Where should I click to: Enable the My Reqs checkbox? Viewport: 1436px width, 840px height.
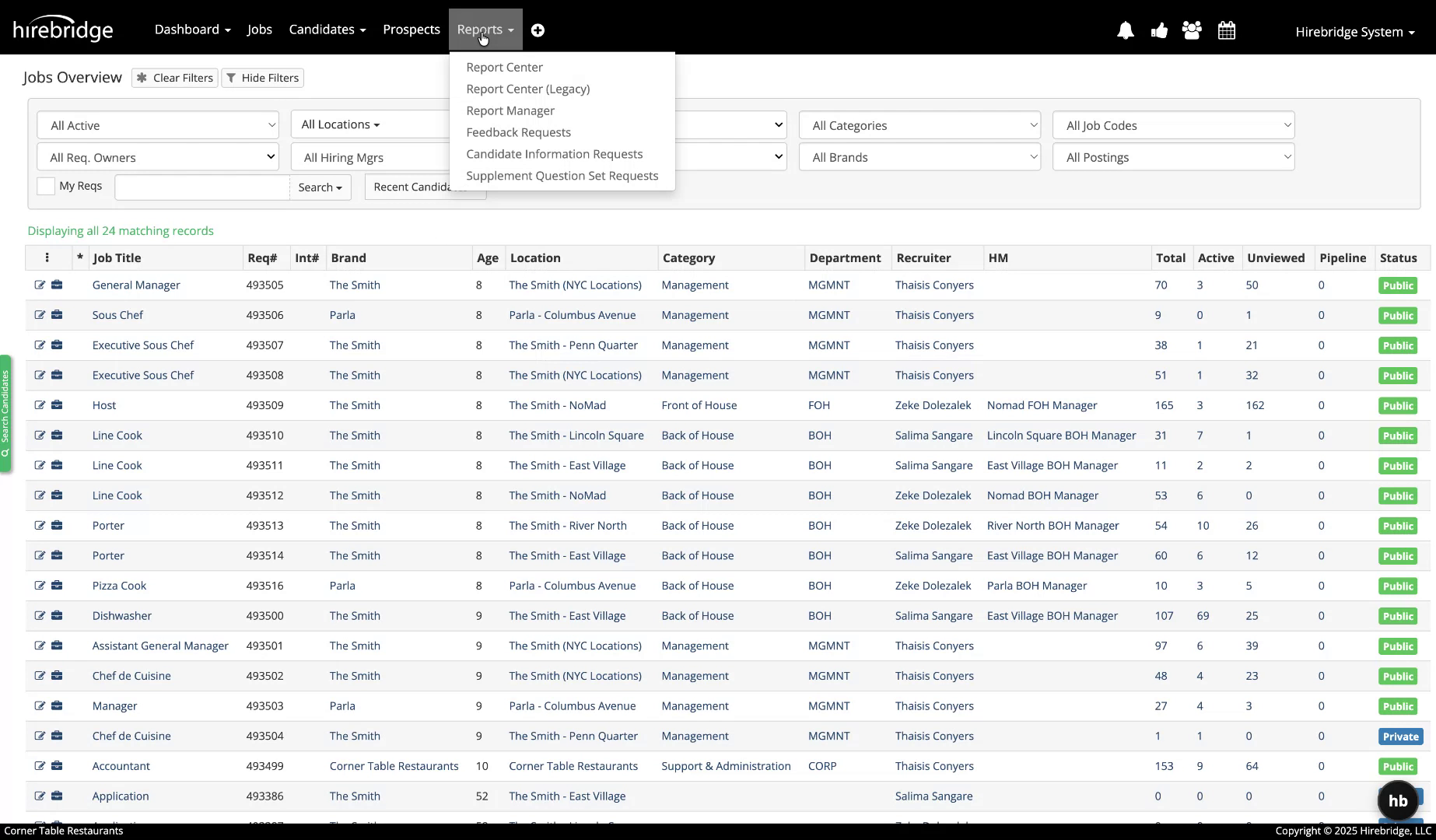(46, 186)
